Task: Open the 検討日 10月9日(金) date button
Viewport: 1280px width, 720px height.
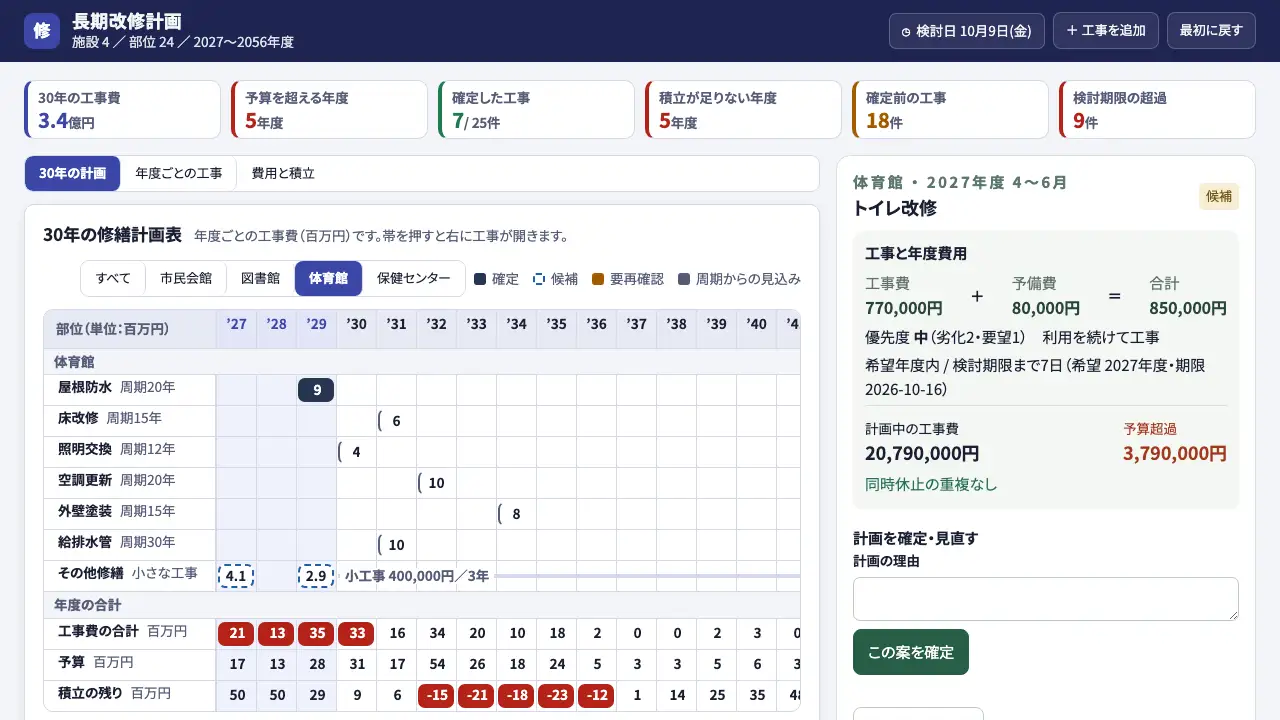Action: pyautogui.click(x=967, y=31)
